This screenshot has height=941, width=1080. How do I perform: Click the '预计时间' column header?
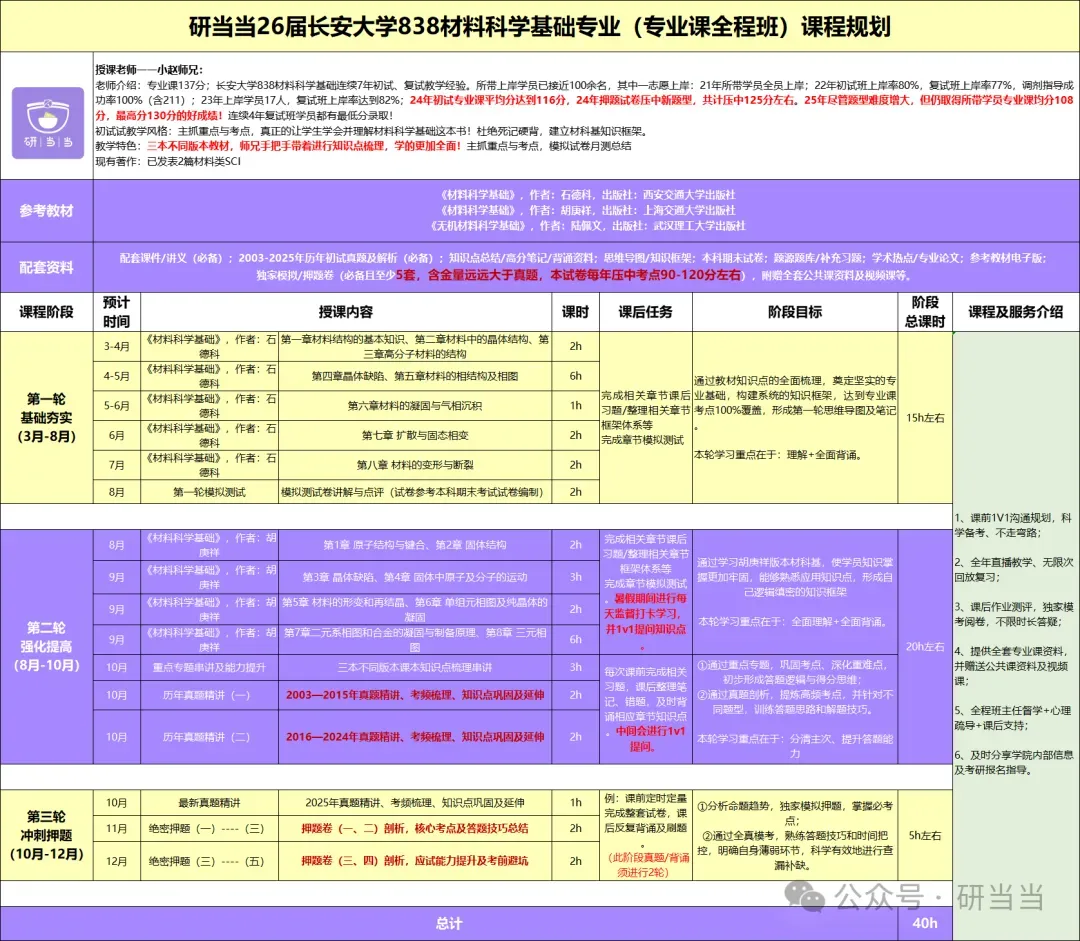pyautogui.click(x=116, y=312)
